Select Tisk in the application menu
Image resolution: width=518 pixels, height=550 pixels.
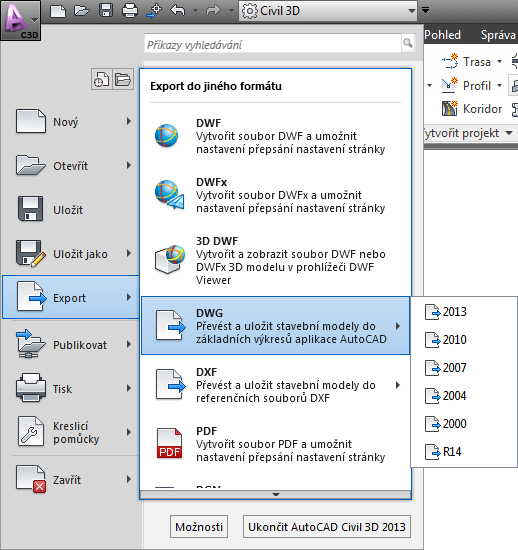pos(71,388)
